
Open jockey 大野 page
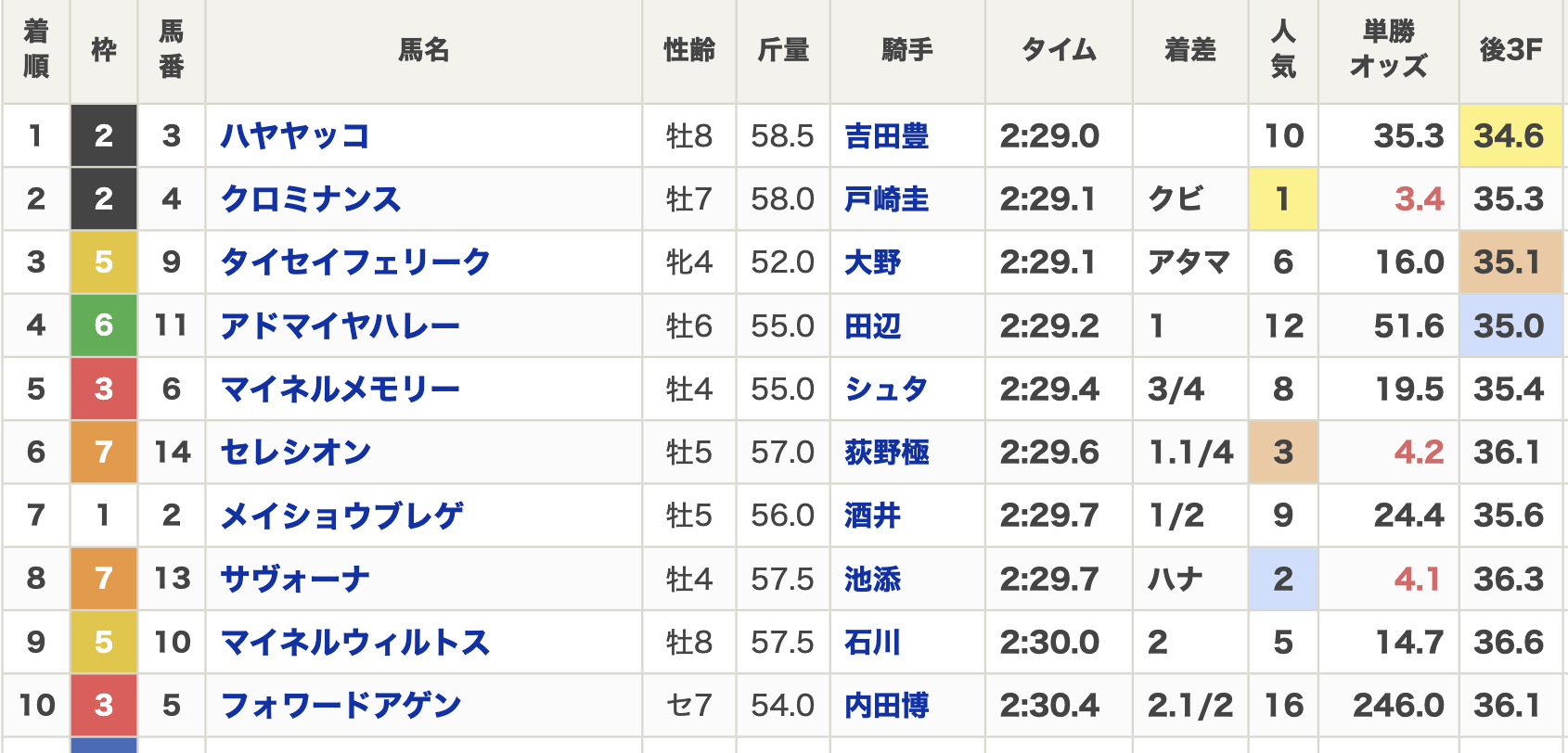tap(873, 262)
